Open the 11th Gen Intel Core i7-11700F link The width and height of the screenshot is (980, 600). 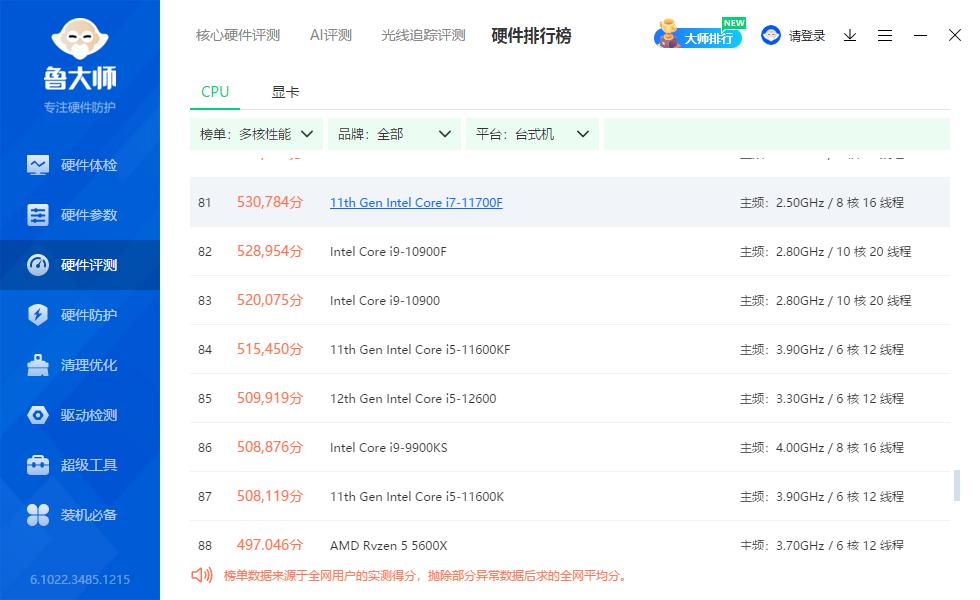[x=416, y=202]
